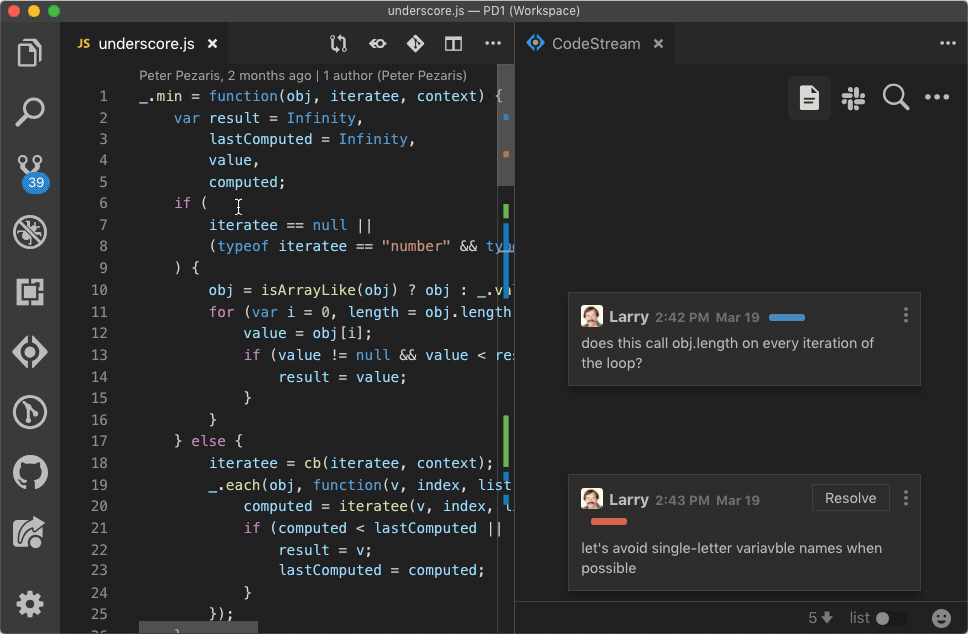Open the Debug view
This screenshot has height=634, width=968.
(30, 232)
